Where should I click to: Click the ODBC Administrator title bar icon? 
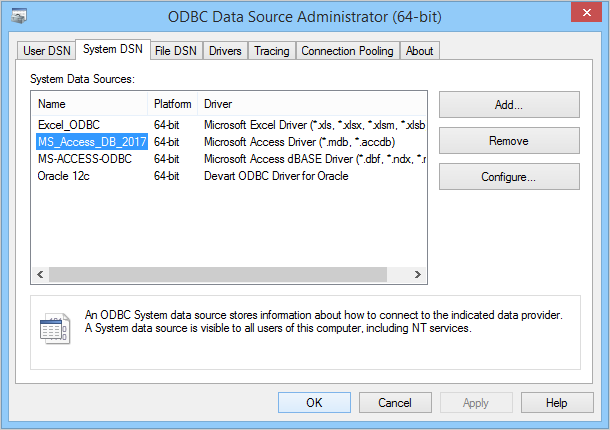18,15
